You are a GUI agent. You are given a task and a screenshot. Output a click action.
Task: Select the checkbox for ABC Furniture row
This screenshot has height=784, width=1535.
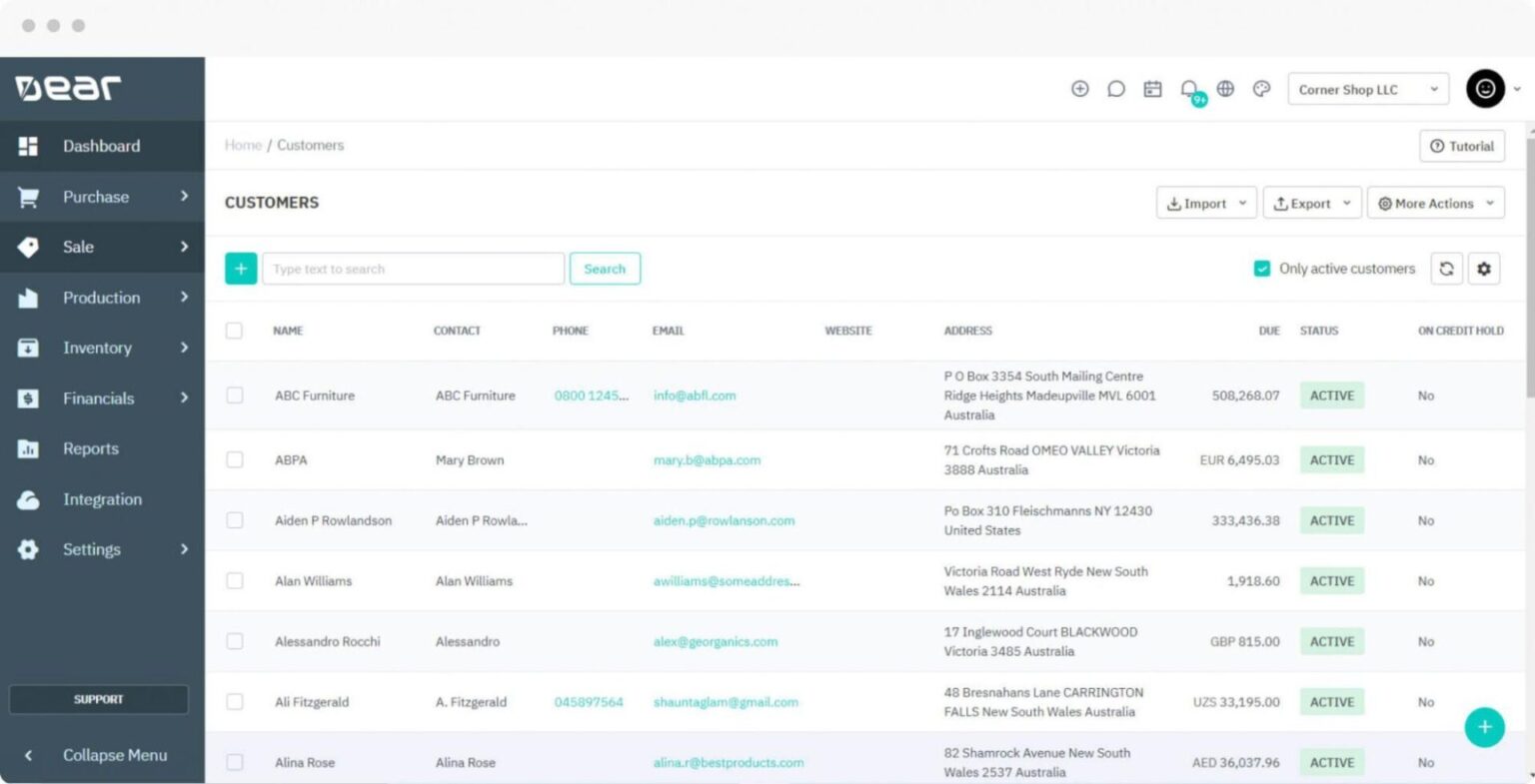click(x=234, y=394)
